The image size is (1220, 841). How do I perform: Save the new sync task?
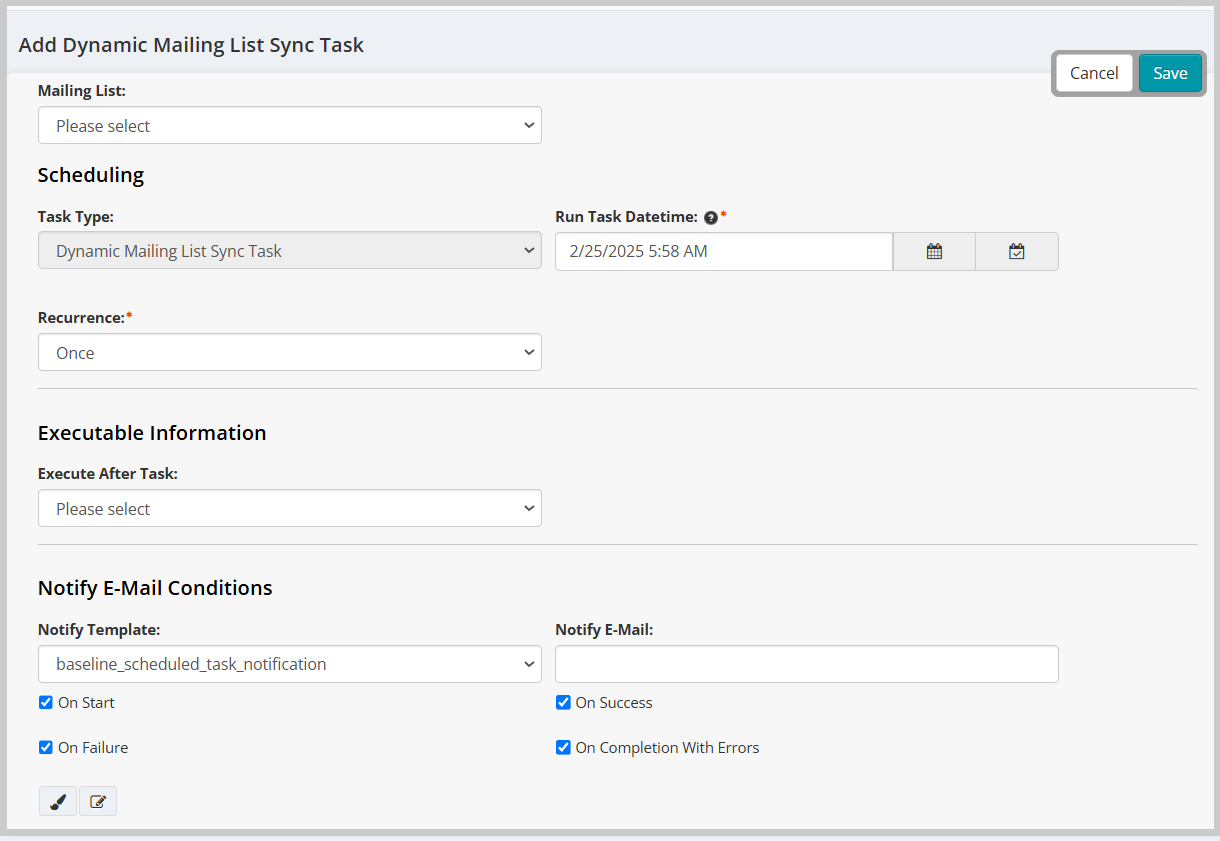(x=1170, y=73)
